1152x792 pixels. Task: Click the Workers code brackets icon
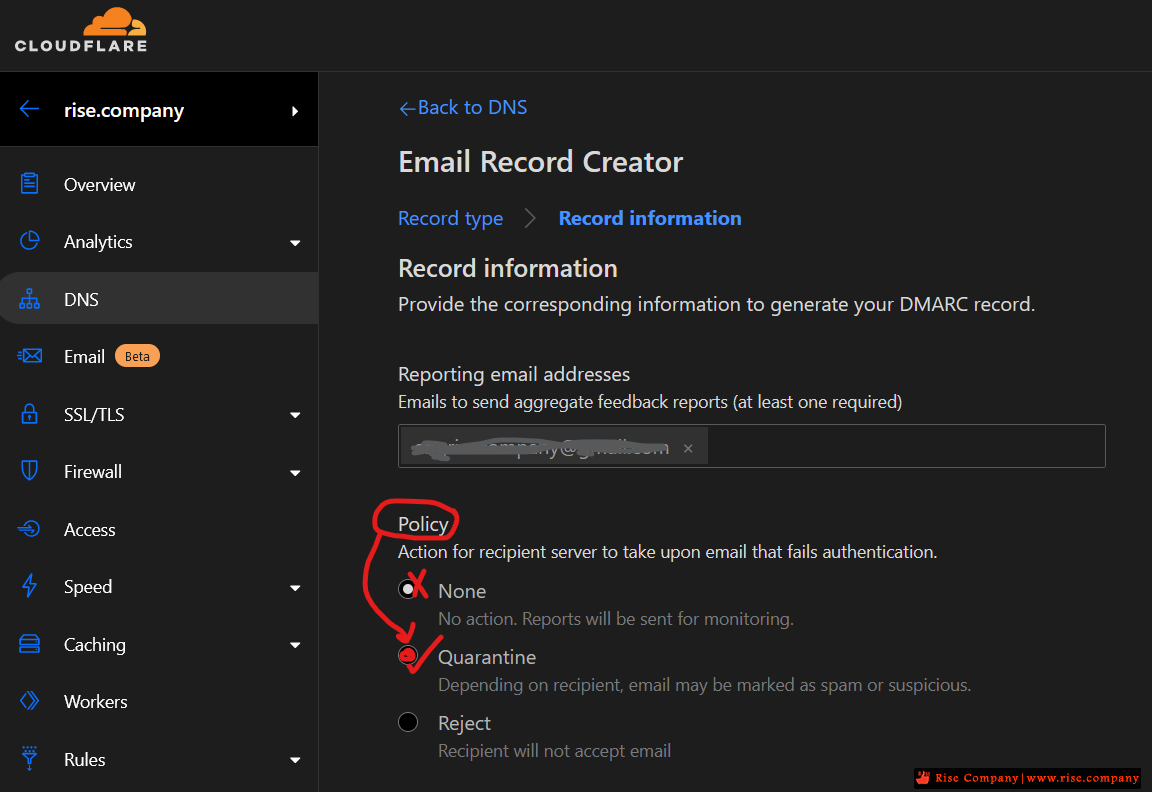point(30,701)
